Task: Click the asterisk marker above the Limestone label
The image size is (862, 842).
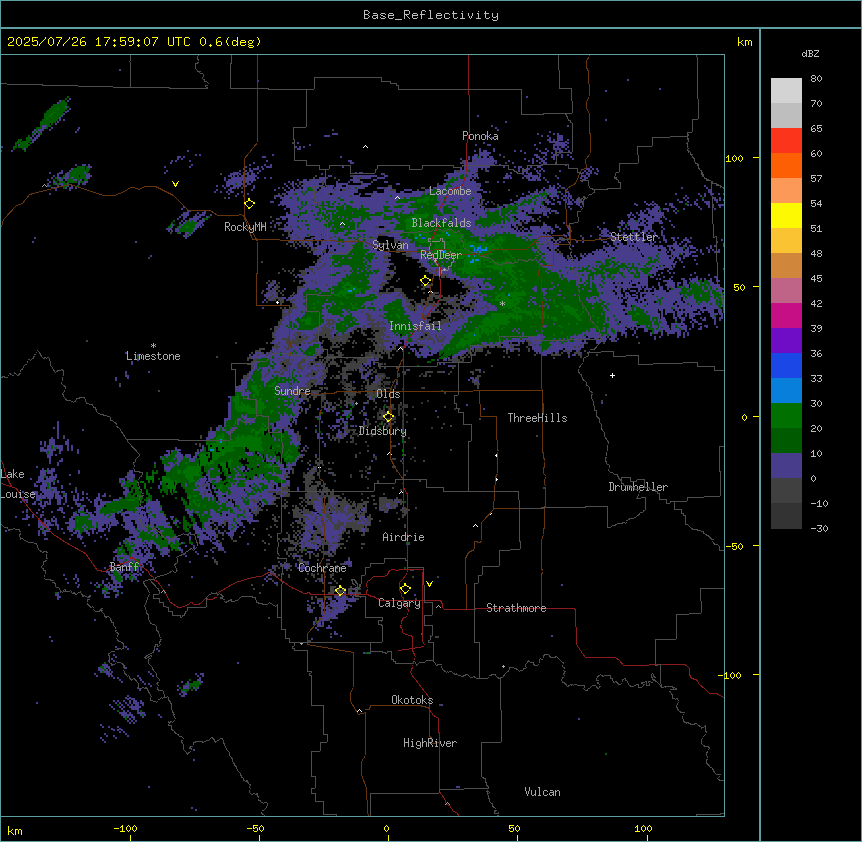Action: (153, 346)
